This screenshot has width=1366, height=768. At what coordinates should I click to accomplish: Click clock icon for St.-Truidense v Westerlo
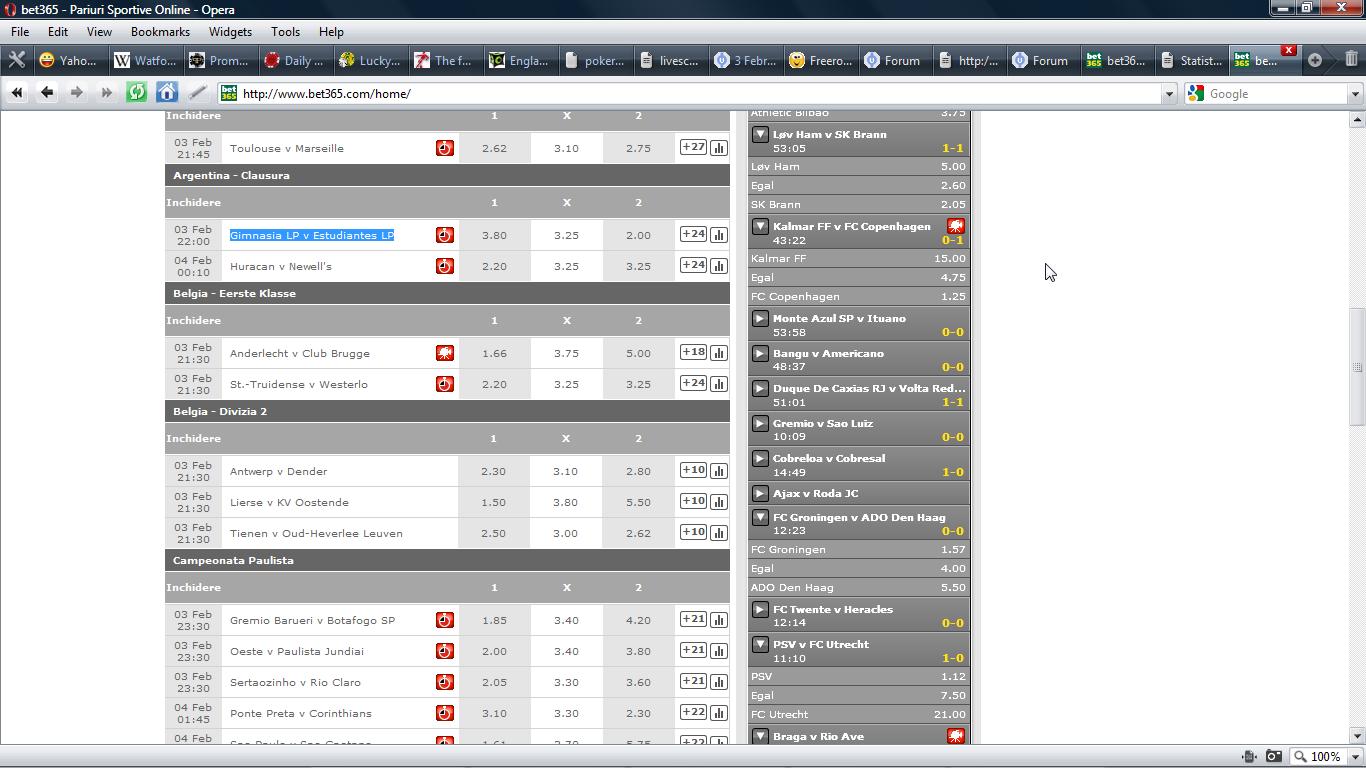[445, 384]
